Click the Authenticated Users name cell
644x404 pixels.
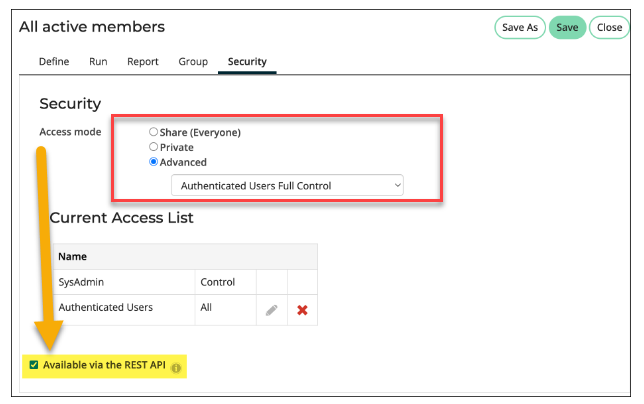[105, 308]
